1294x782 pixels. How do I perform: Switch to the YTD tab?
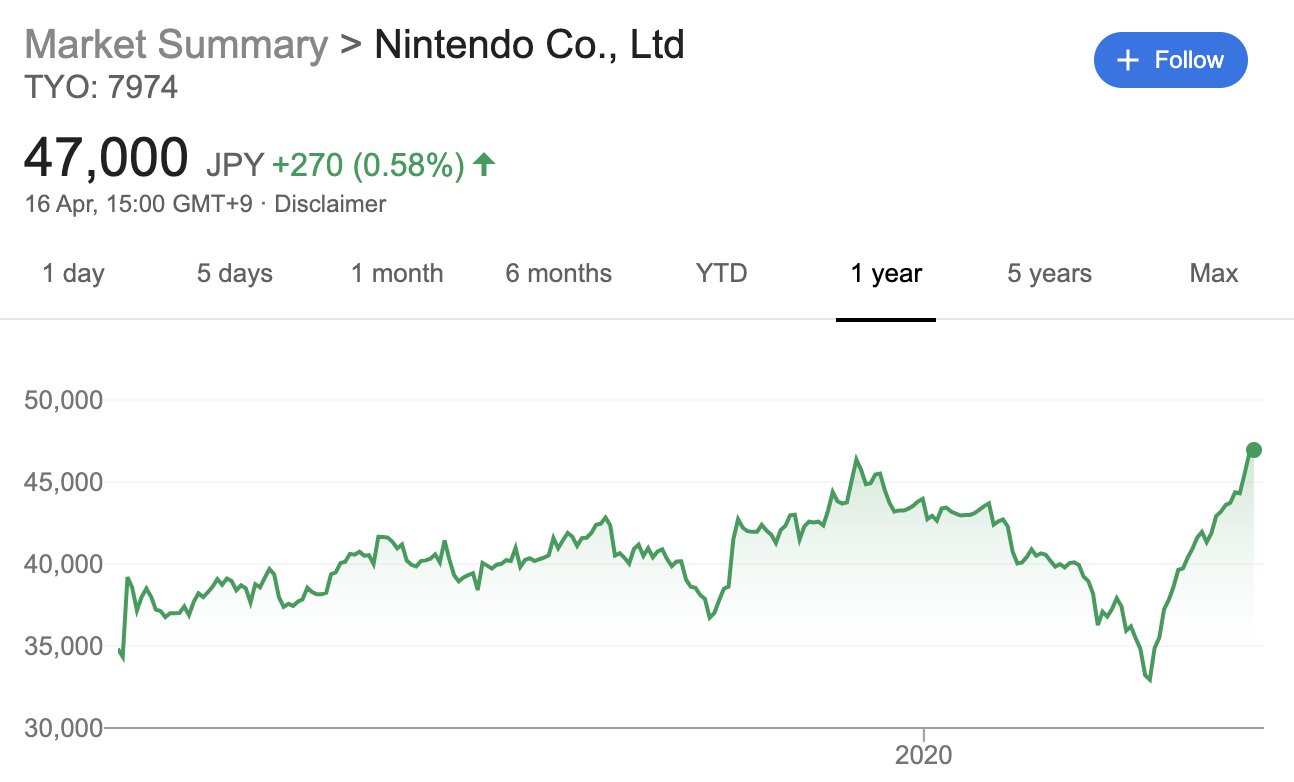(721, 273)
